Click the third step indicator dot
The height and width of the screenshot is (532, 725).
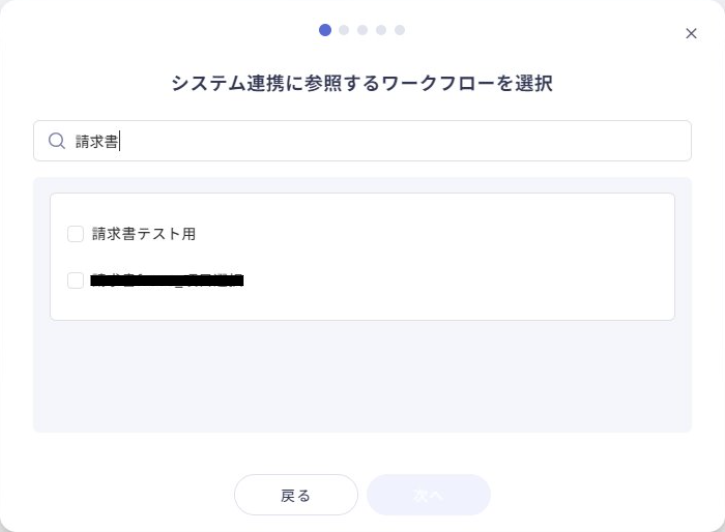(363, 30)
